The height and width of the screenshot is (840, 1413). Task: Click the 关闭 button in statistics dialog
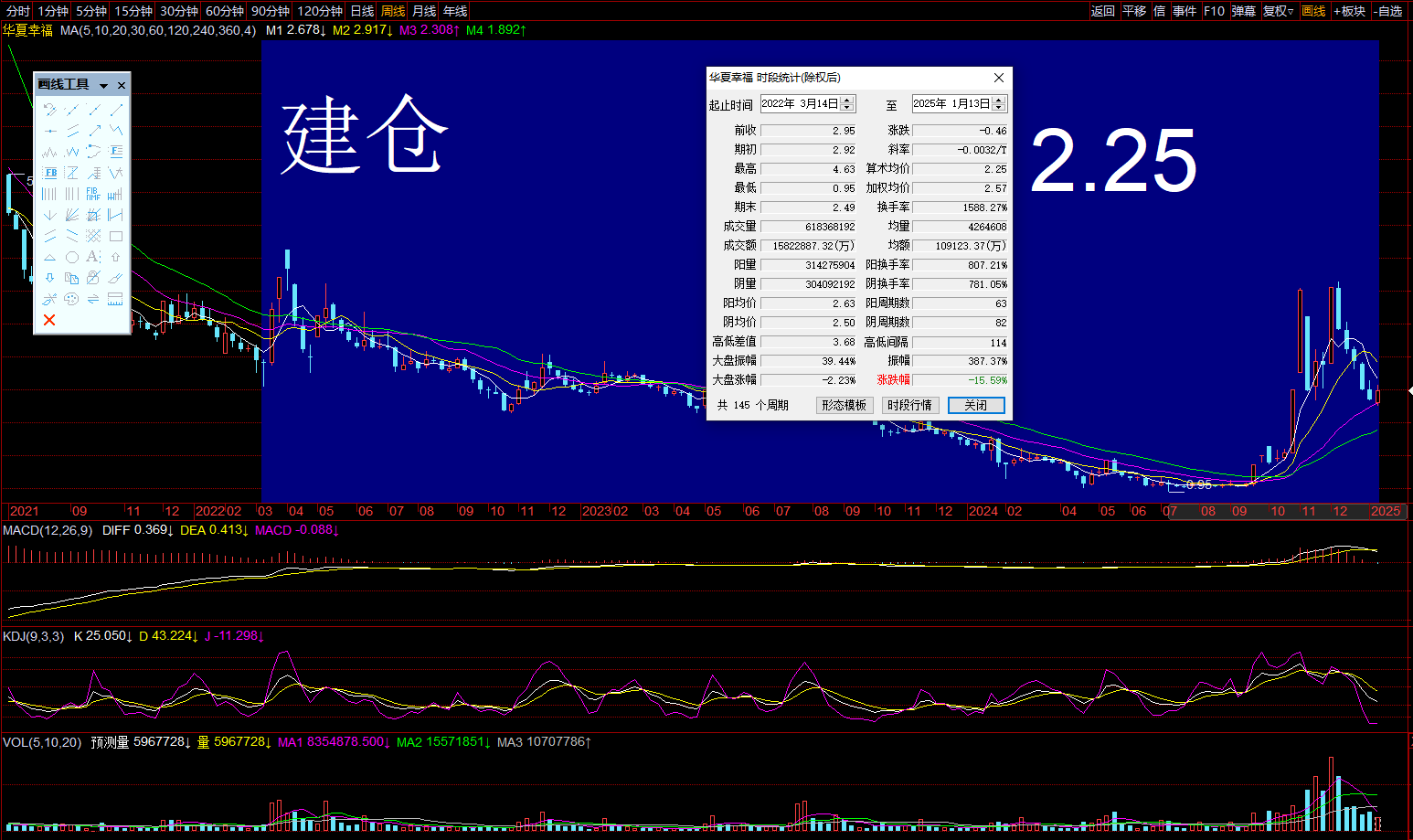click(x=976, y=405)
